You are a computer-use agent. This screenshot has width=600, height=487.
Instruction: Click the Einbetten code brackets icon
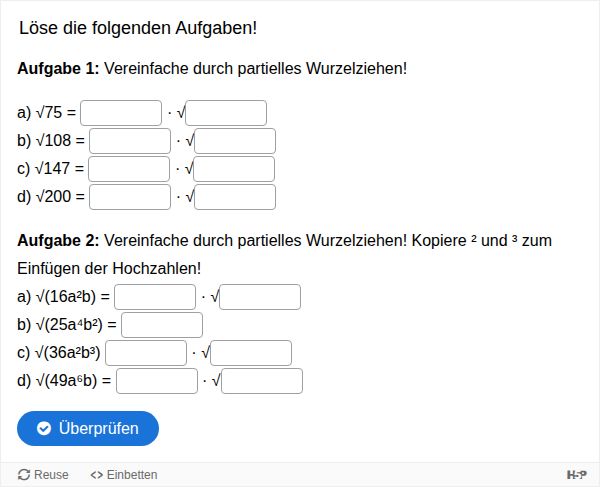[x=97, y=475]
